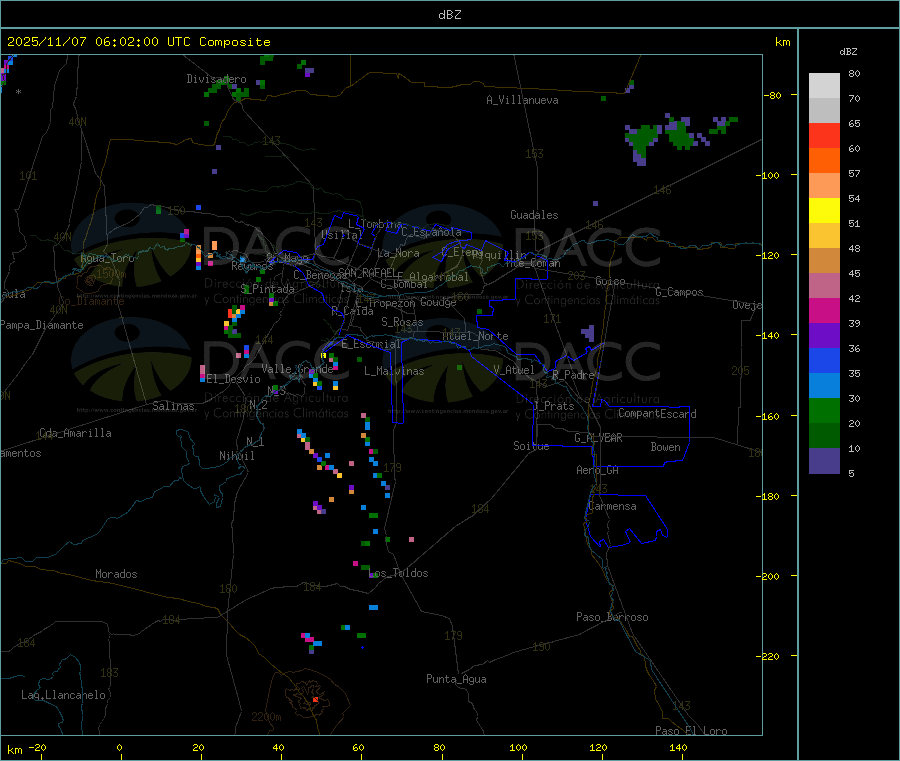This screenshot has width=900, height=761.
Task: Click the 65 dBZ gray color swatch
Action: tap(824, 111)
